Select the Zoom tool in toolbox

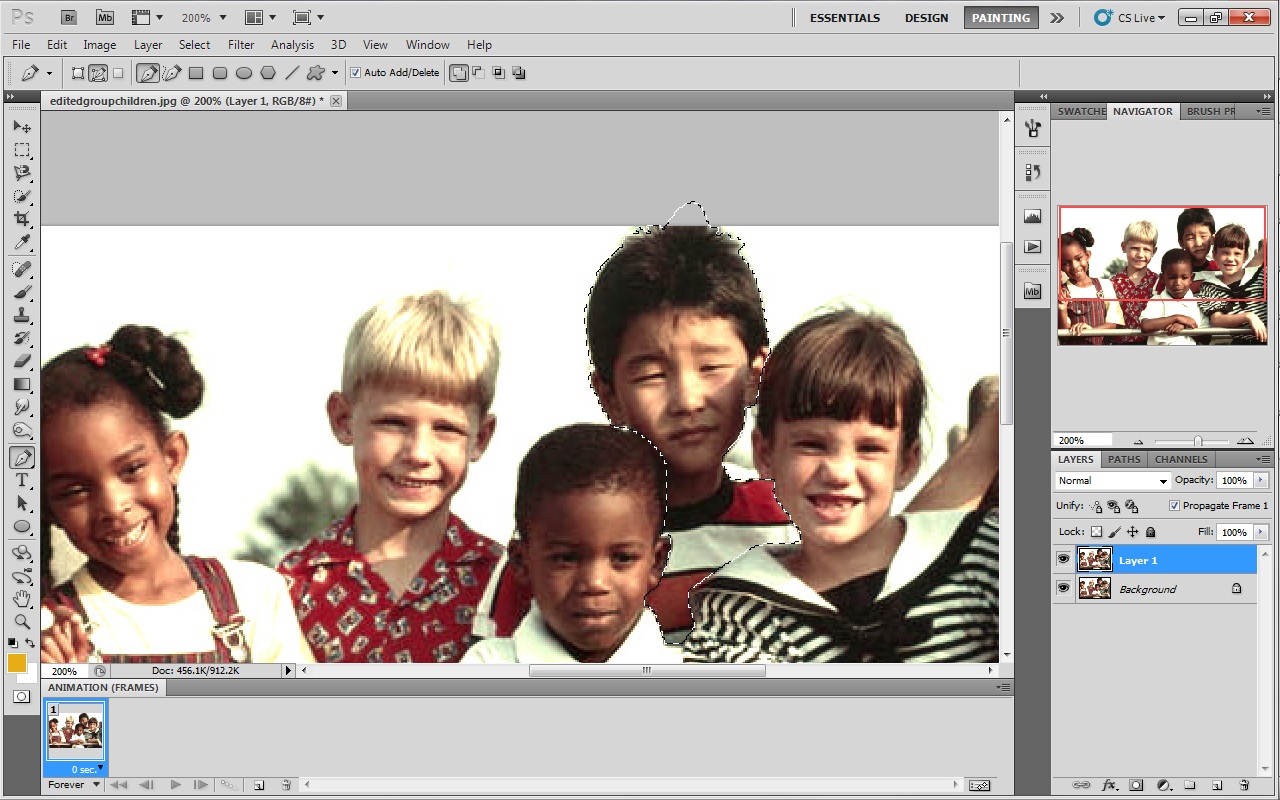point(22,621)
